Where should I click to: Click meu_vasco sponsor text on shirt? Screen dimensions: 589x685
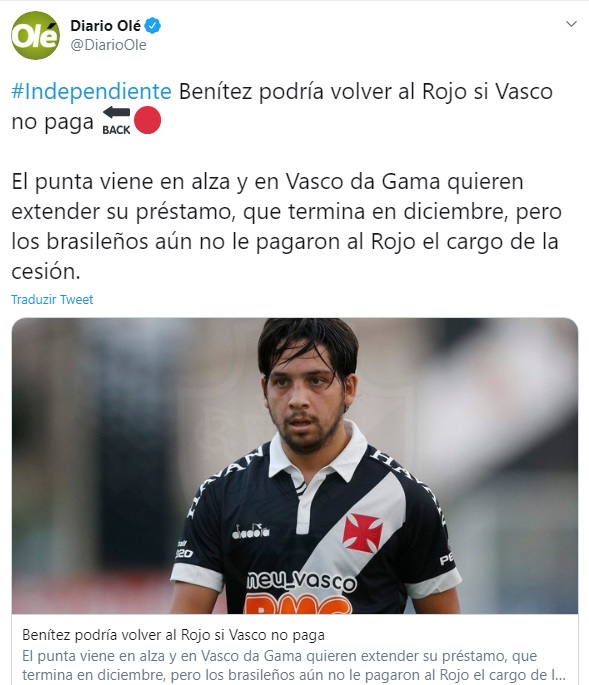301,581
